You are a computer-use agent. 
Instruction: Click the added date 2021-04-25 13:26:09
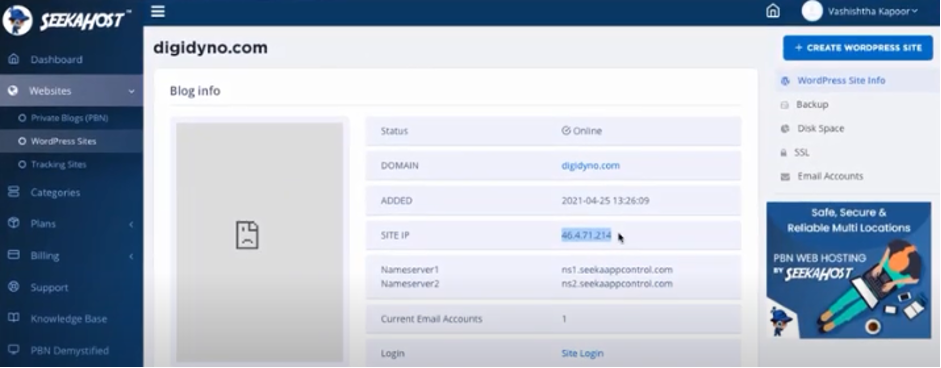[605, 201]
